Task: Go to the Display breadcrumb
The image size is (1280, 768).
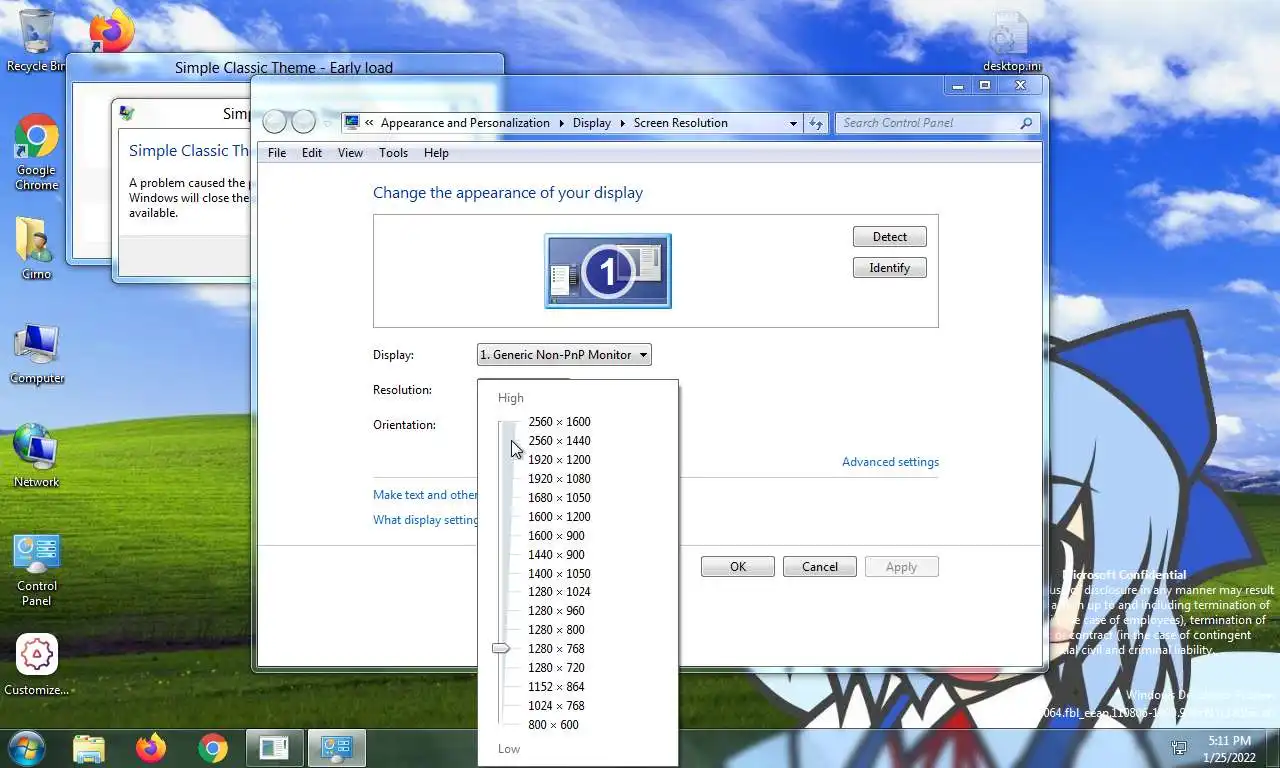Action: click(x=592, y=123)
